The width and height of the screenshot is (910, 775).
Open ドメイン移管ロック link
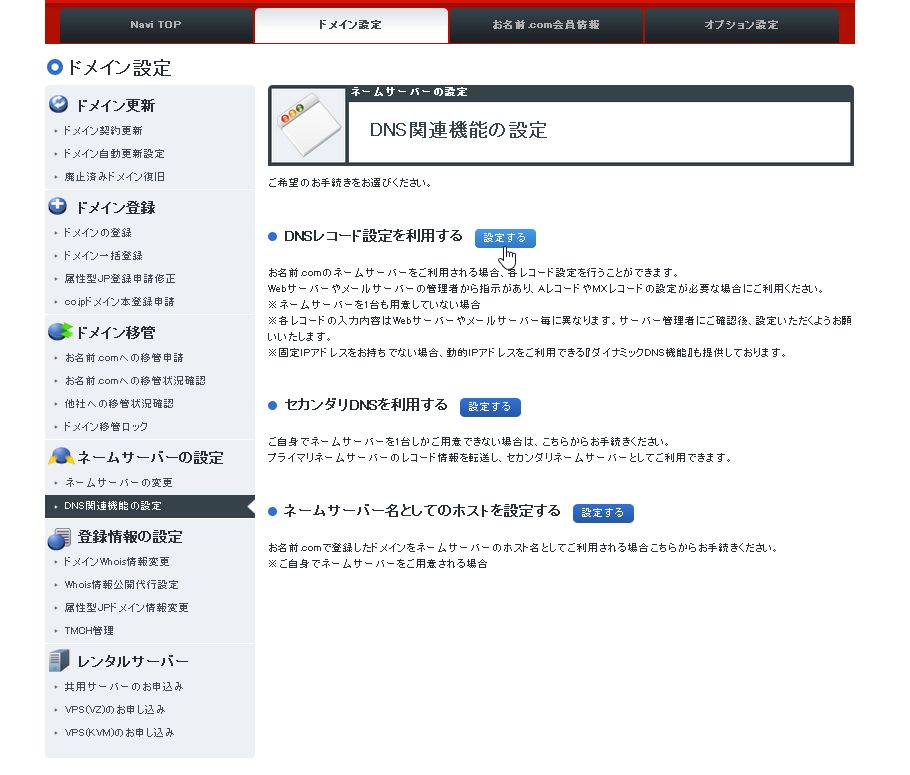click(x=105, y=427)
